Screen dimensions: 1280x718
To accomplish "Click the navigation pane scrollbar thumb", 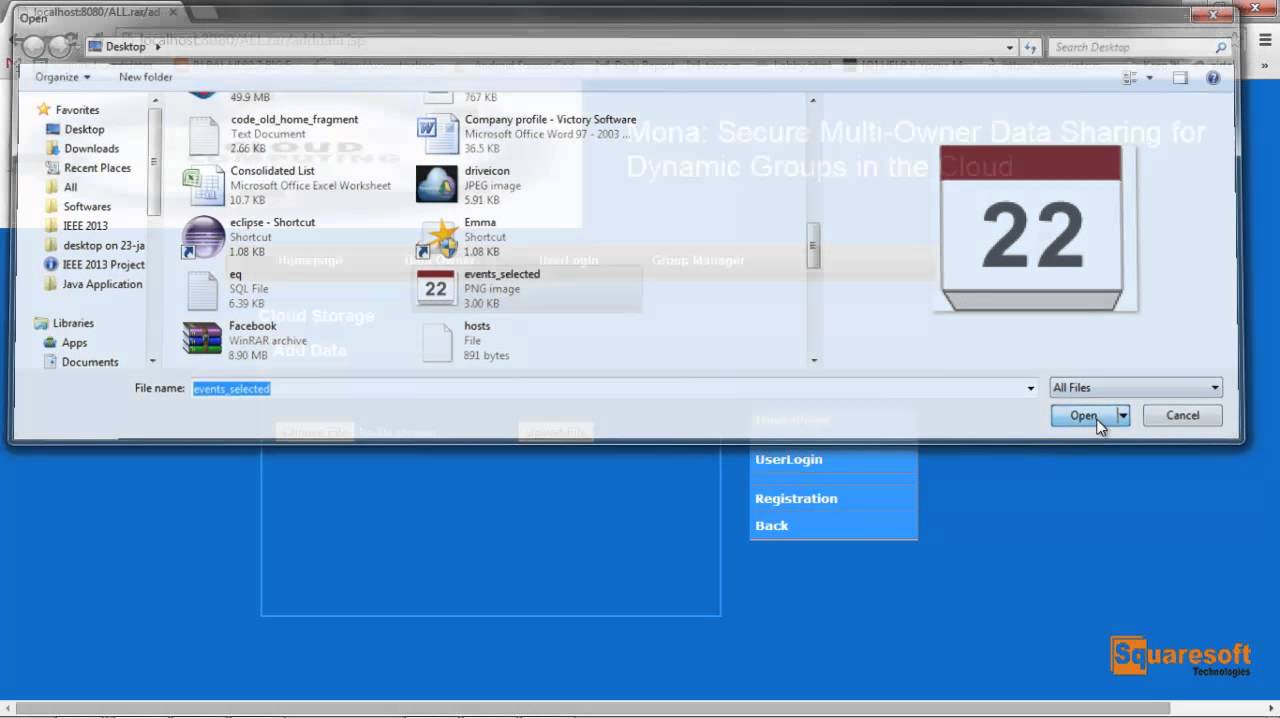I will [x=154, y=160].
